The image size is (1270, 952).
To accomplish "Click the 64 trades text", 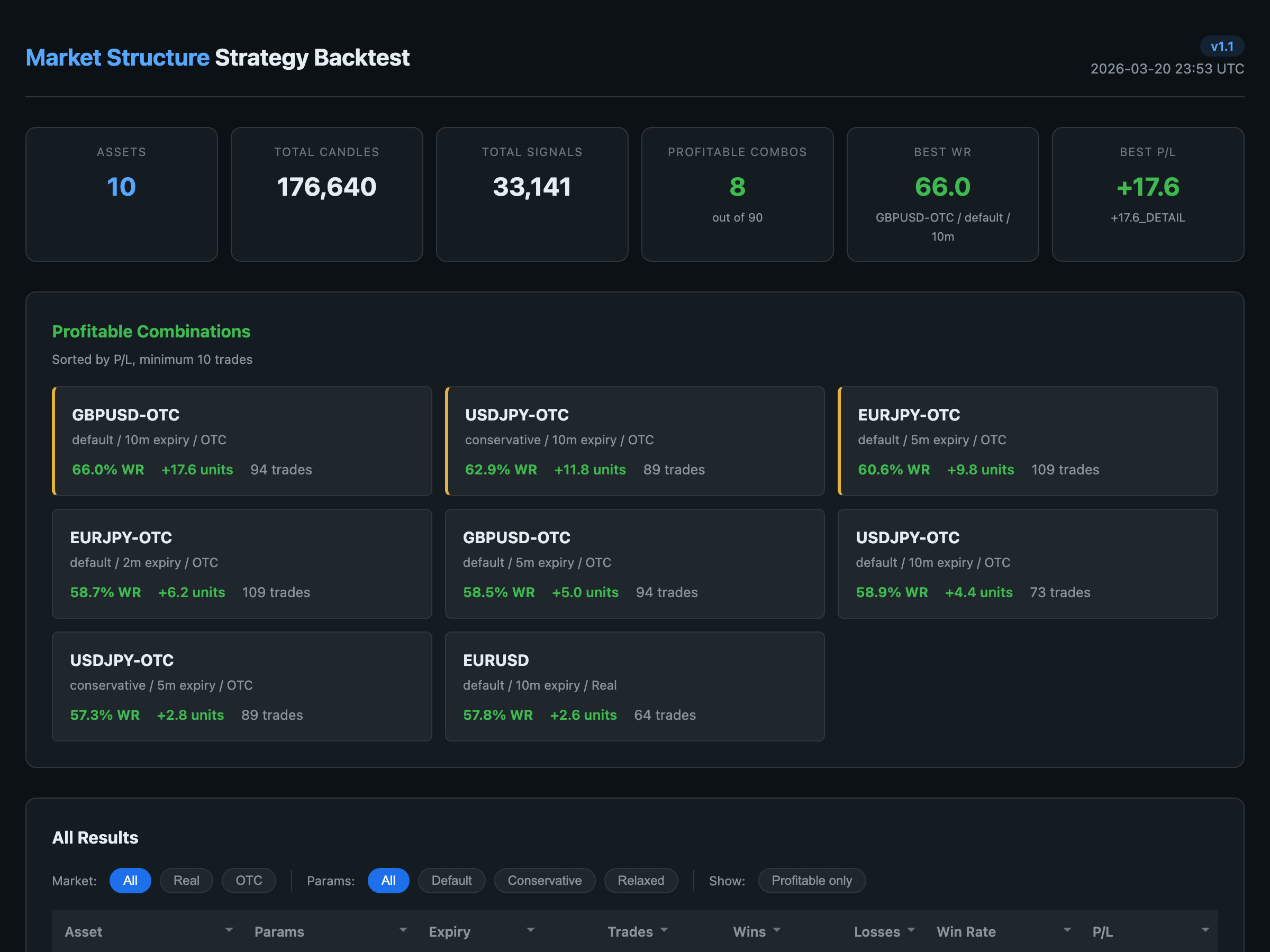I will pos(665,715).
